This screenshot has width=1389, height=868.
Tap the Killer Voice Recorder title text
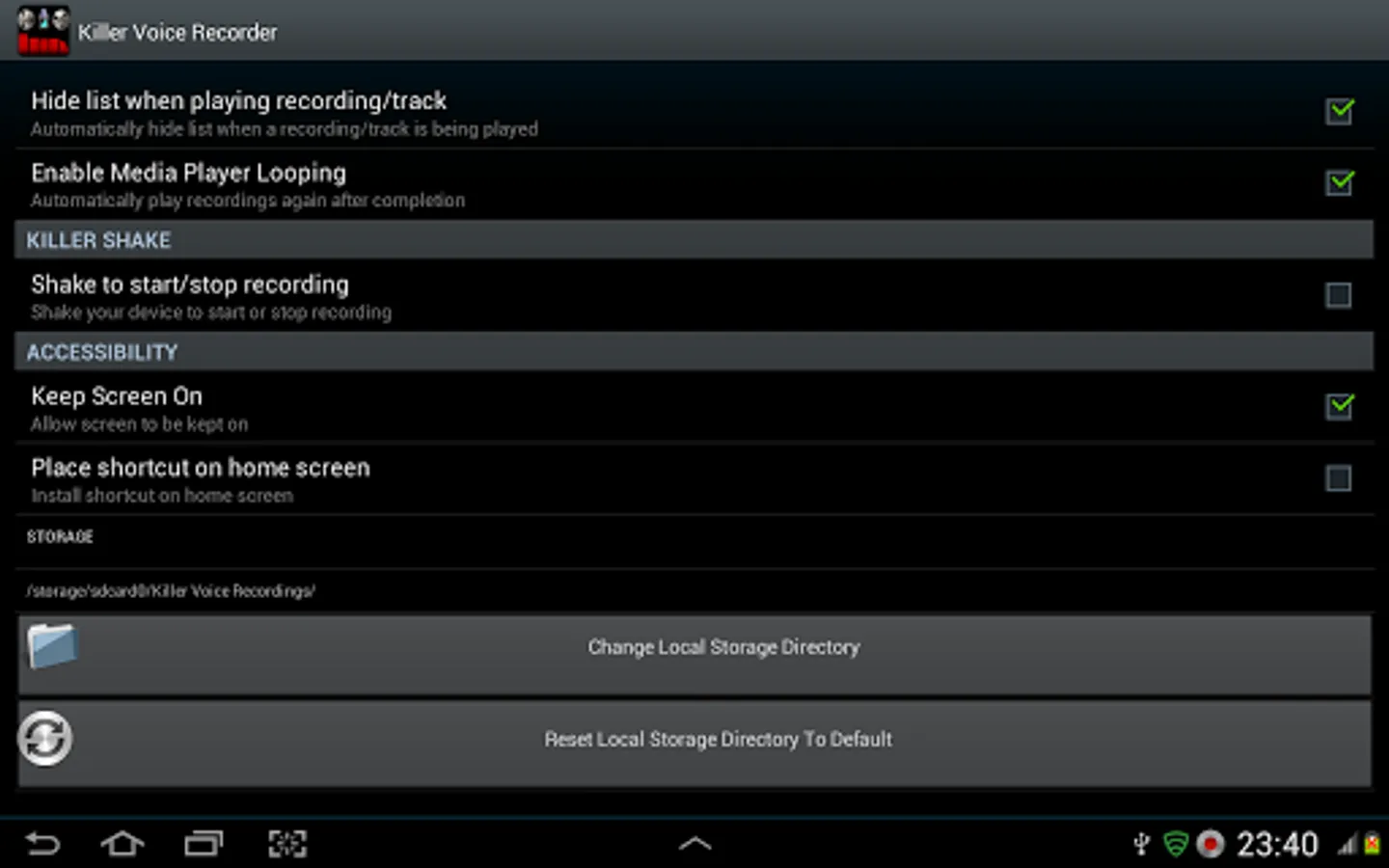177,32
